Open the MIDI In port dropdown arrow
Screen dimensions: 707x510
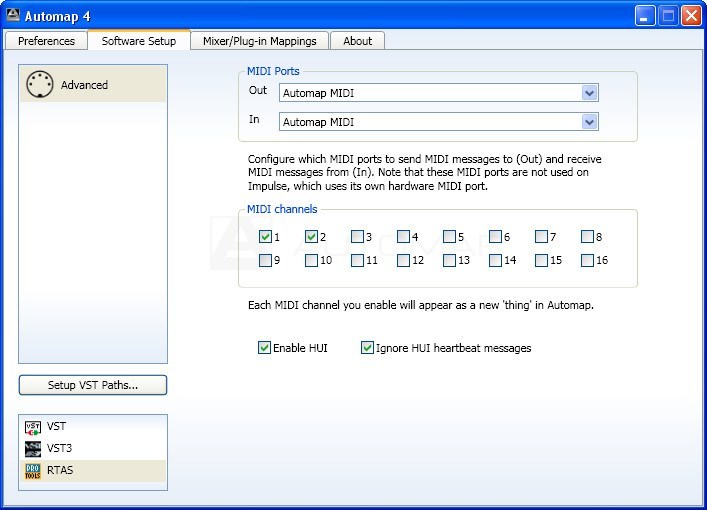589,122
